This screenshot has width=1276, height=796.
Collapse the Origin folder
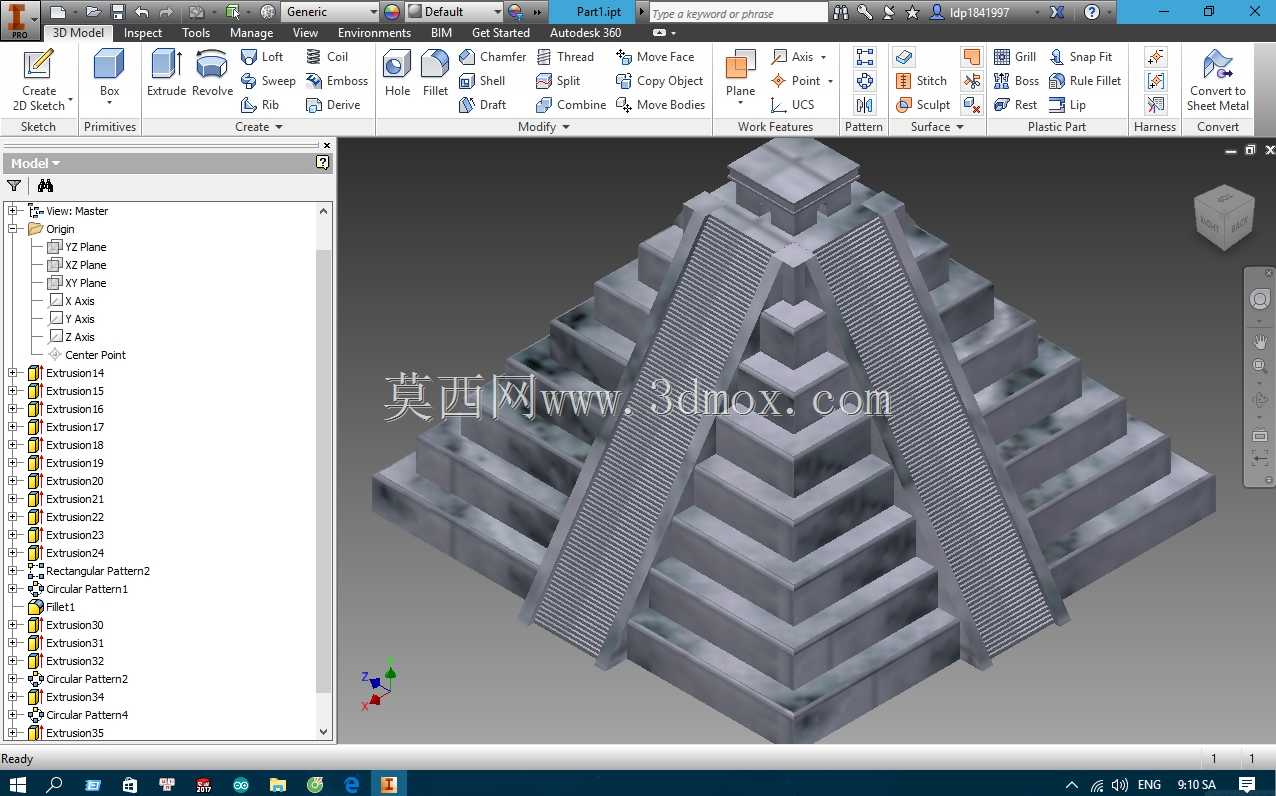(13, 229)
